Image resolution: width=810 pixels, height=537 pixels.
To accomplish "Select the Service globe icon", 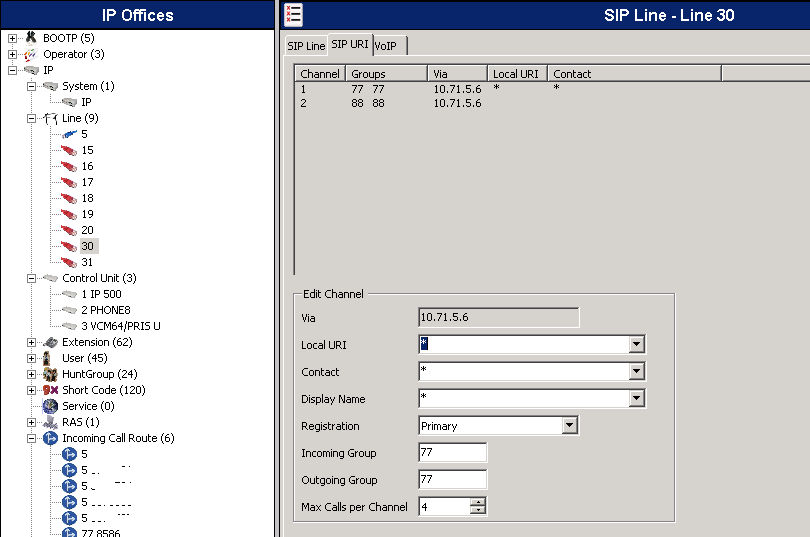I will tap(50, 406).
